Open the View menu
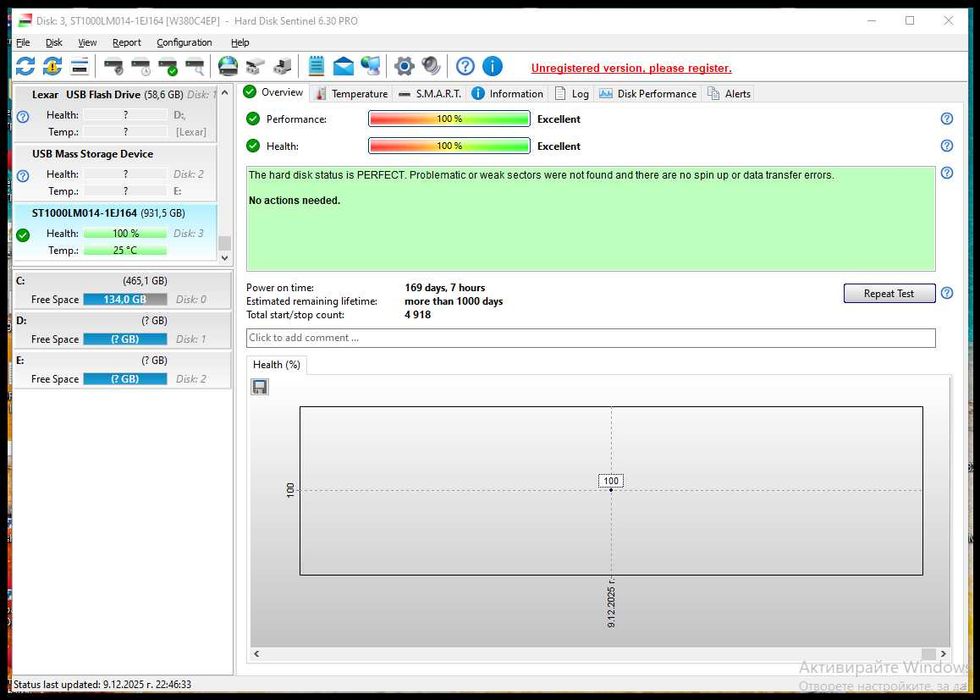Viewport: 980px width, 700px height. pyautogui.click(x=87, y=42)
